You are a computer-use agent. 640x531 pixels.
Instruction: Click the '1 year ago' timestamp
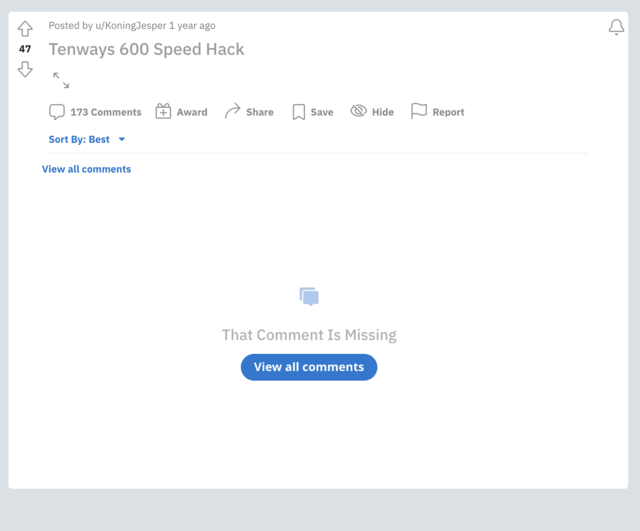click(x=192, y=26)
